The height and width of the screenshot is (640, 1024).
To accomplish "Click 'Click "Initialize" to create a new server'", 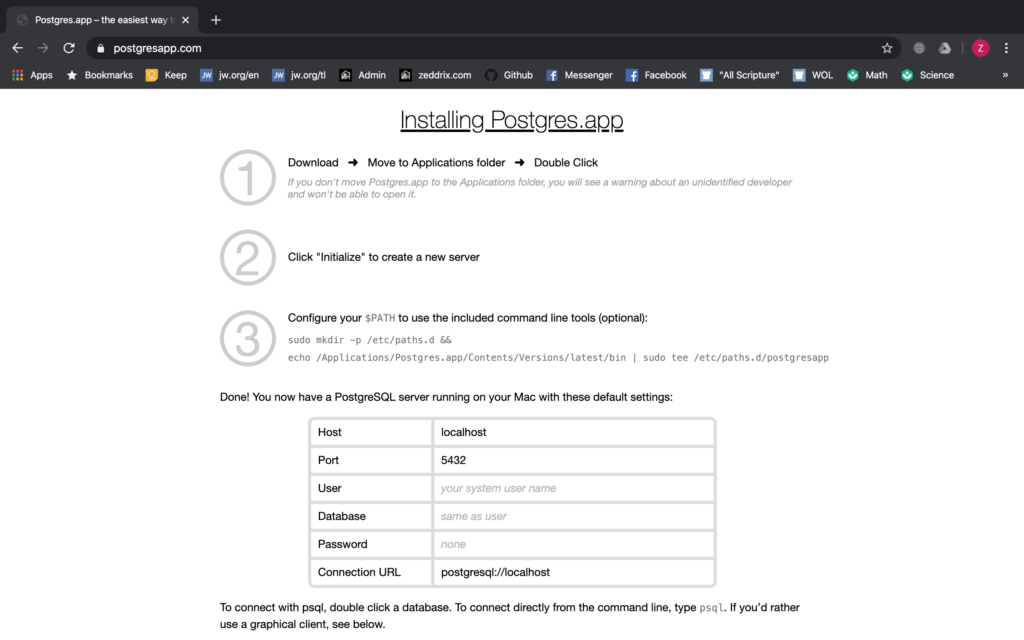I will point(383,257).
